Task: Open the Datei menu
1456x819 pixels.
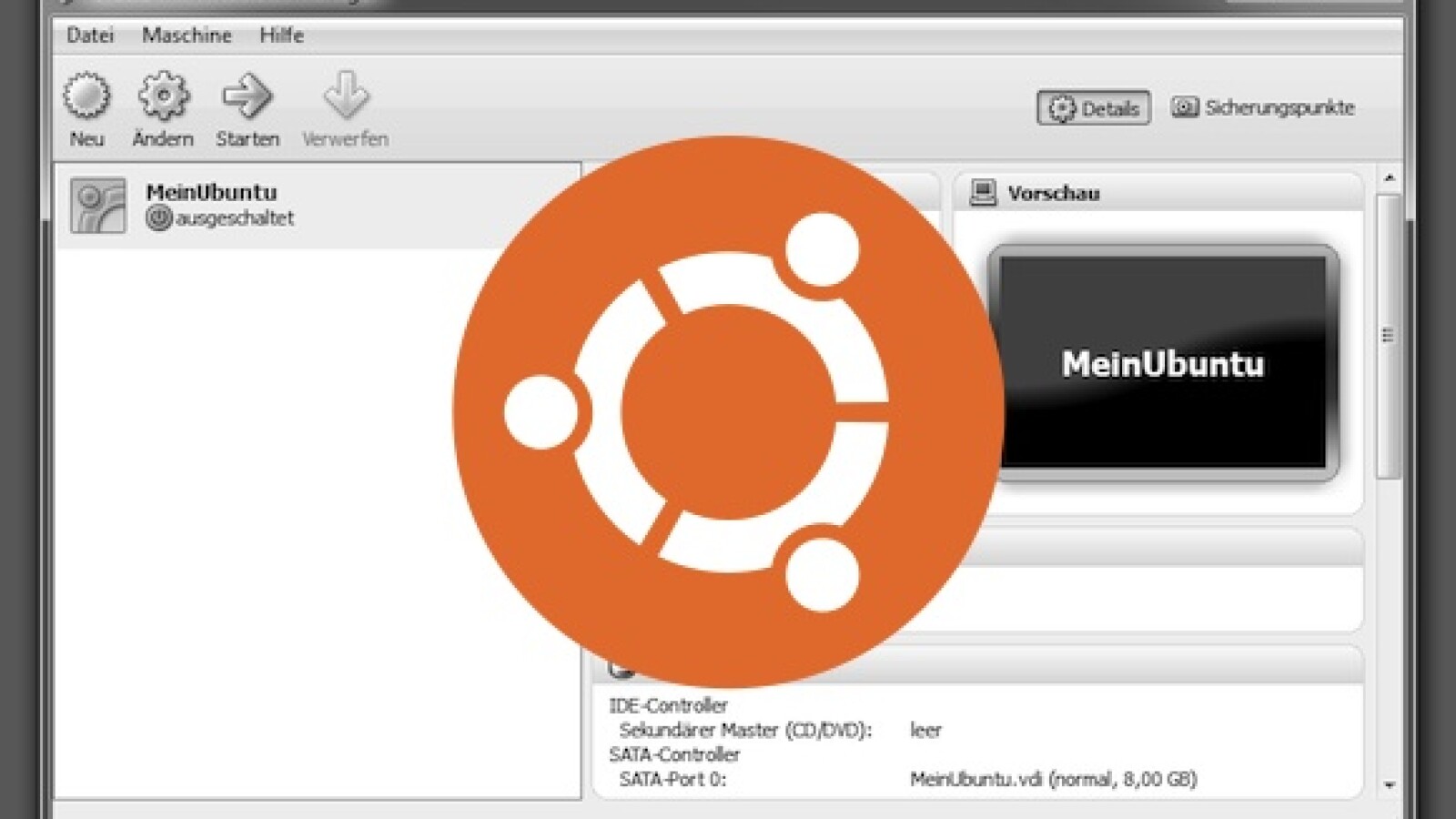Action: (90, 35)
